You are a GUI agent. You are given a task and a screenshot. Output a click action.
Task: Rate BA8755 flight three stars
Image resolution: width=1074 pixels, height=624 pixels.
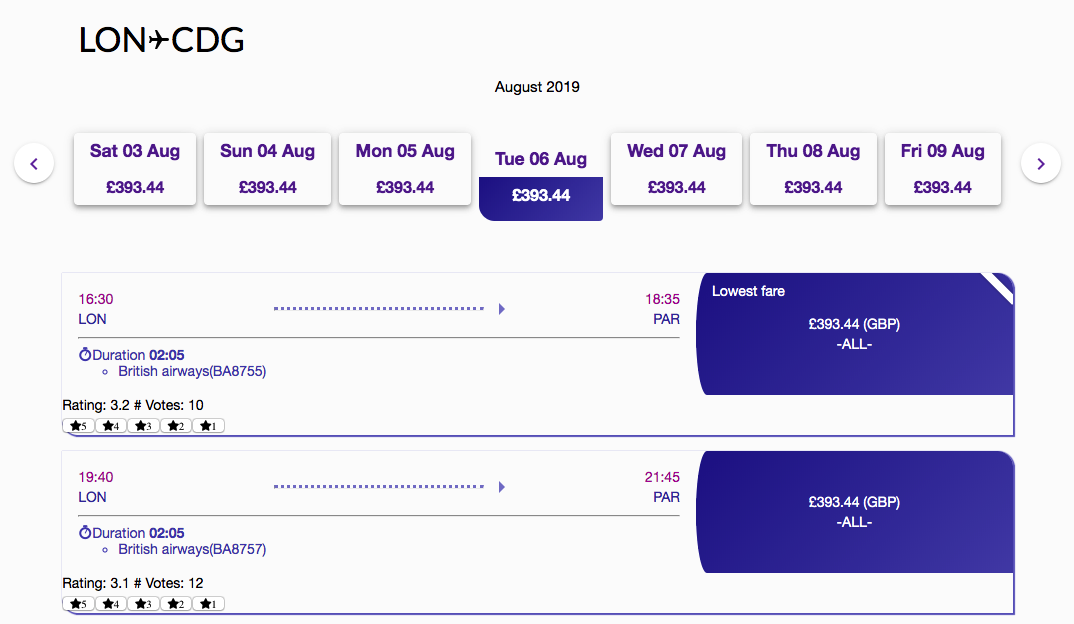coord(143,426)
